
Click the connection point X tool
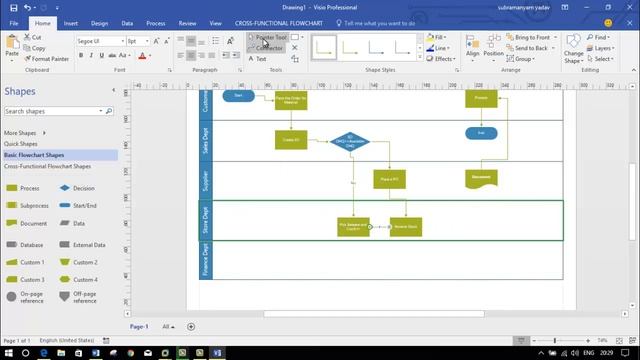coord(295,48)
